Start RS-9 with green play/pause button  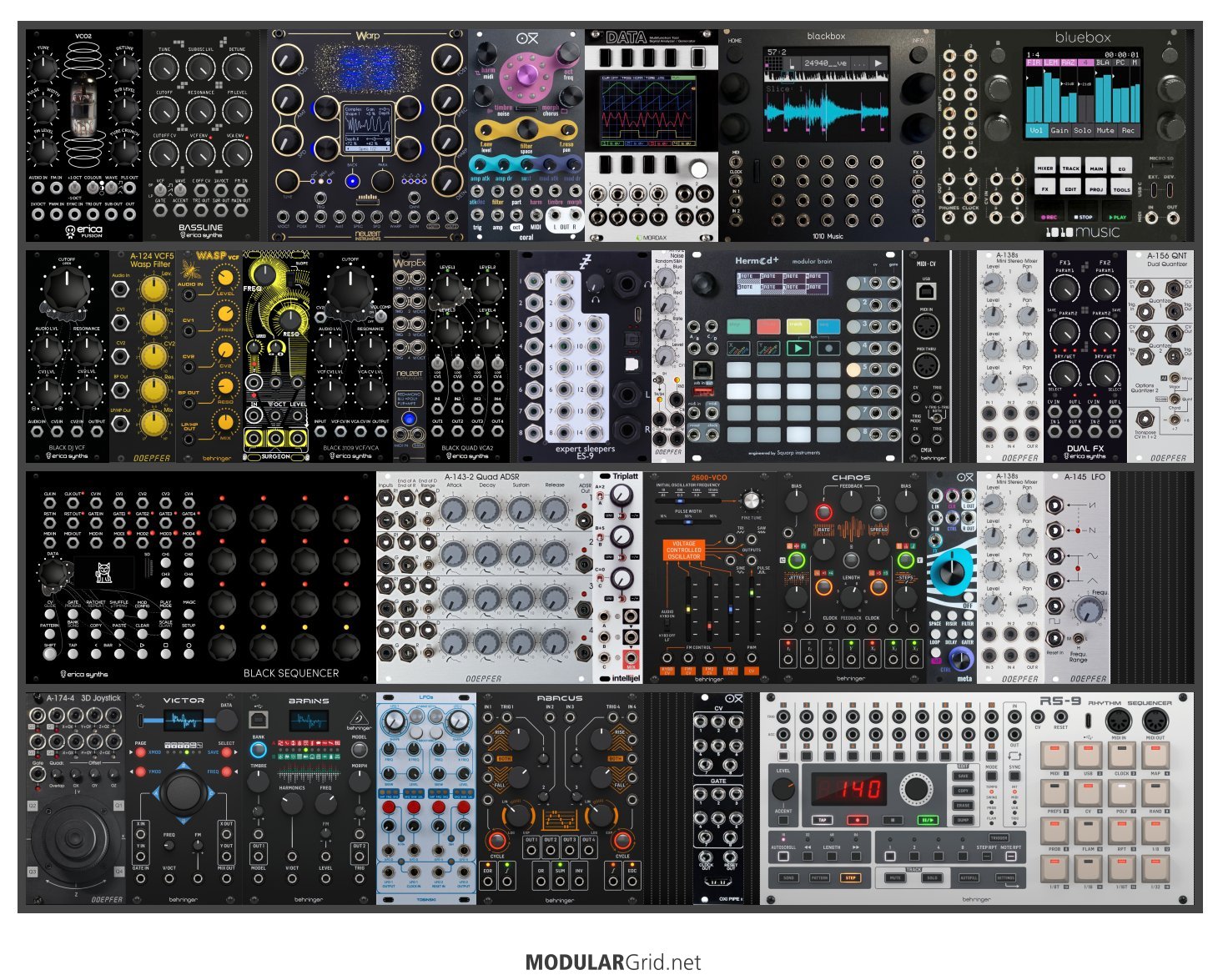(926, 820)
